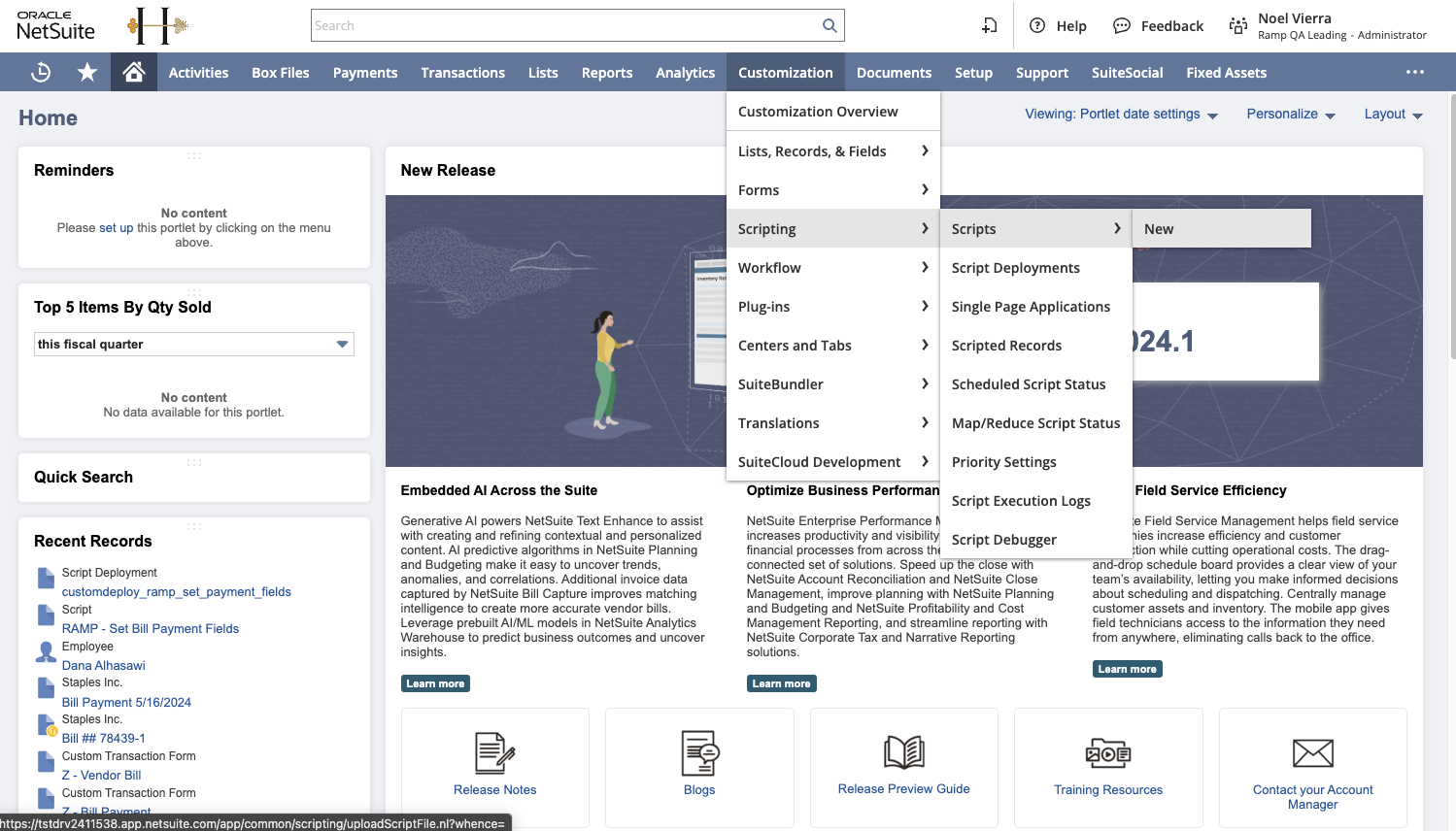Open the Blogs icon
1456x831 pixels.
pos(699,752)
